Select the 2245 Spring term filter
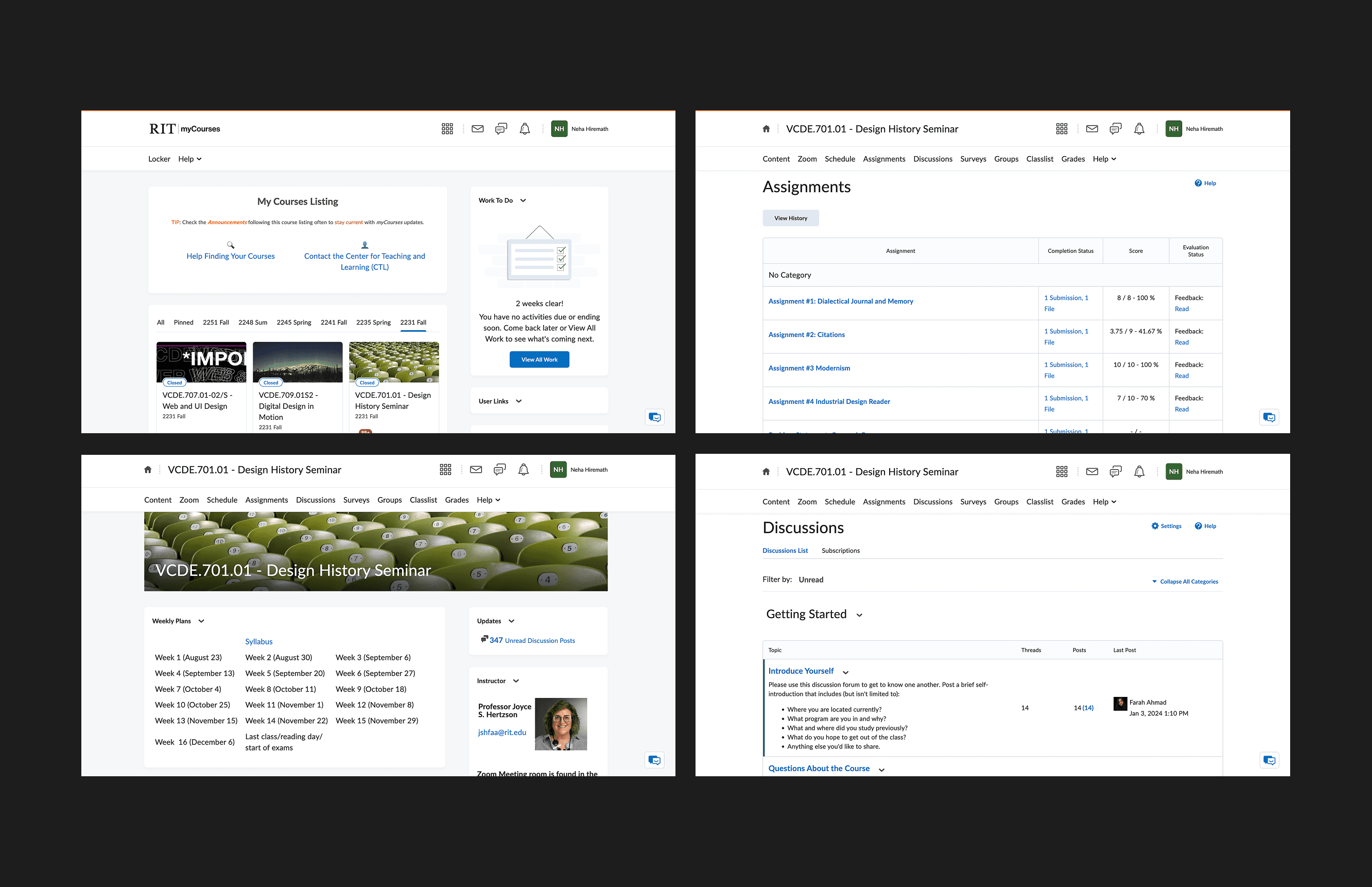The height and width of the screenshot is (887, 1372). (x=293, y=322)
